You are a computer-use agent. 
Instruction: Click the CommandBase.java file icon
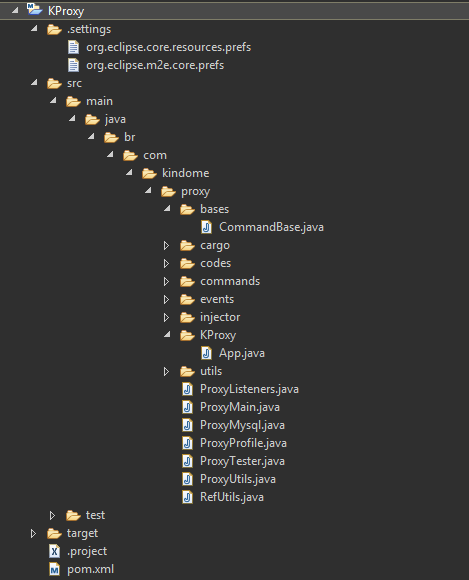point(206,227)
